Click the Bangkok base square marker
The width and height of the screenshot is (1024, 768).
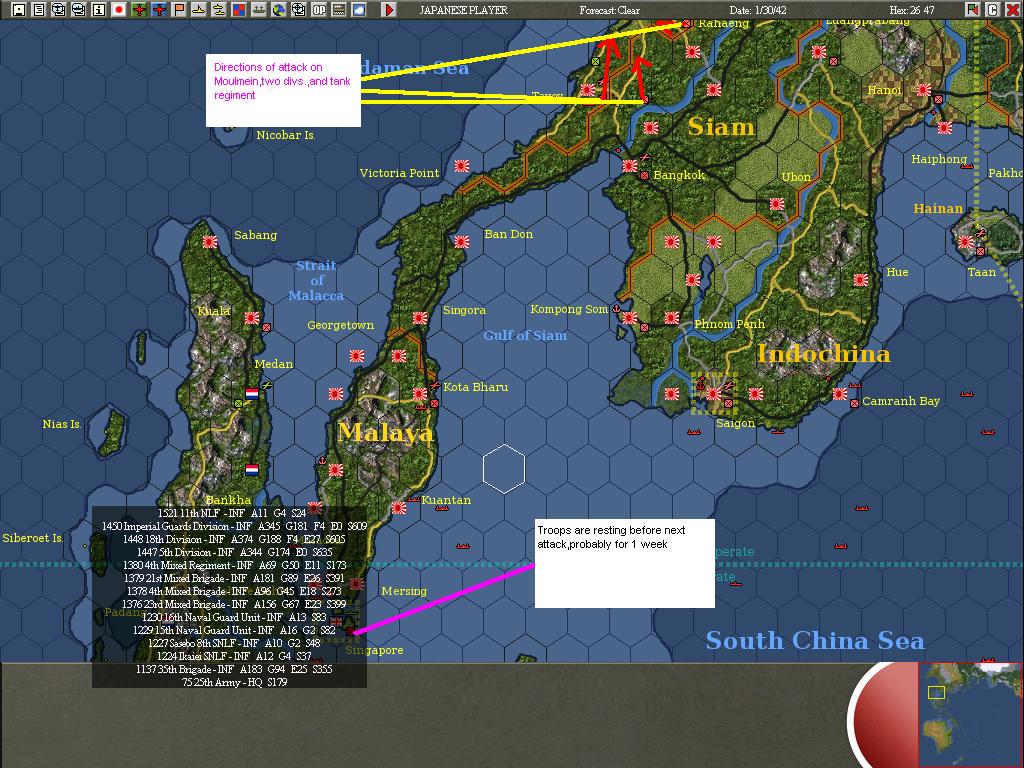[645, 176]
